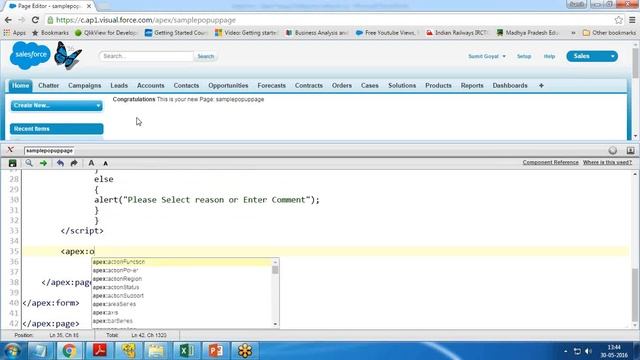The height and width of the screenshot is (360, 640).
Task: Open the Other bookmarks folder
Action: (609, 33)
